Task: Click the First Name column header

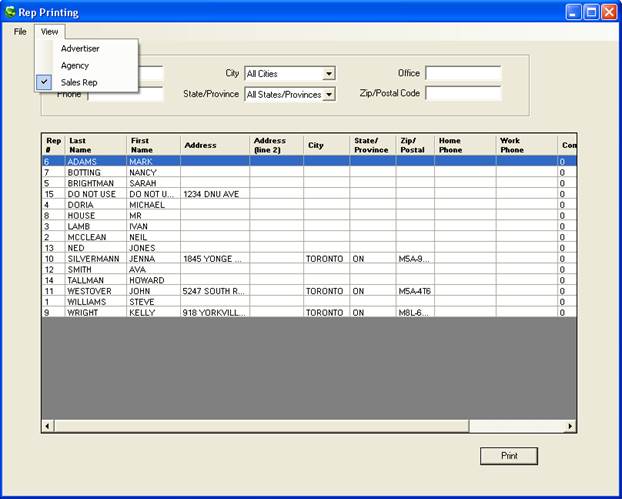Action: pos(152,145)
